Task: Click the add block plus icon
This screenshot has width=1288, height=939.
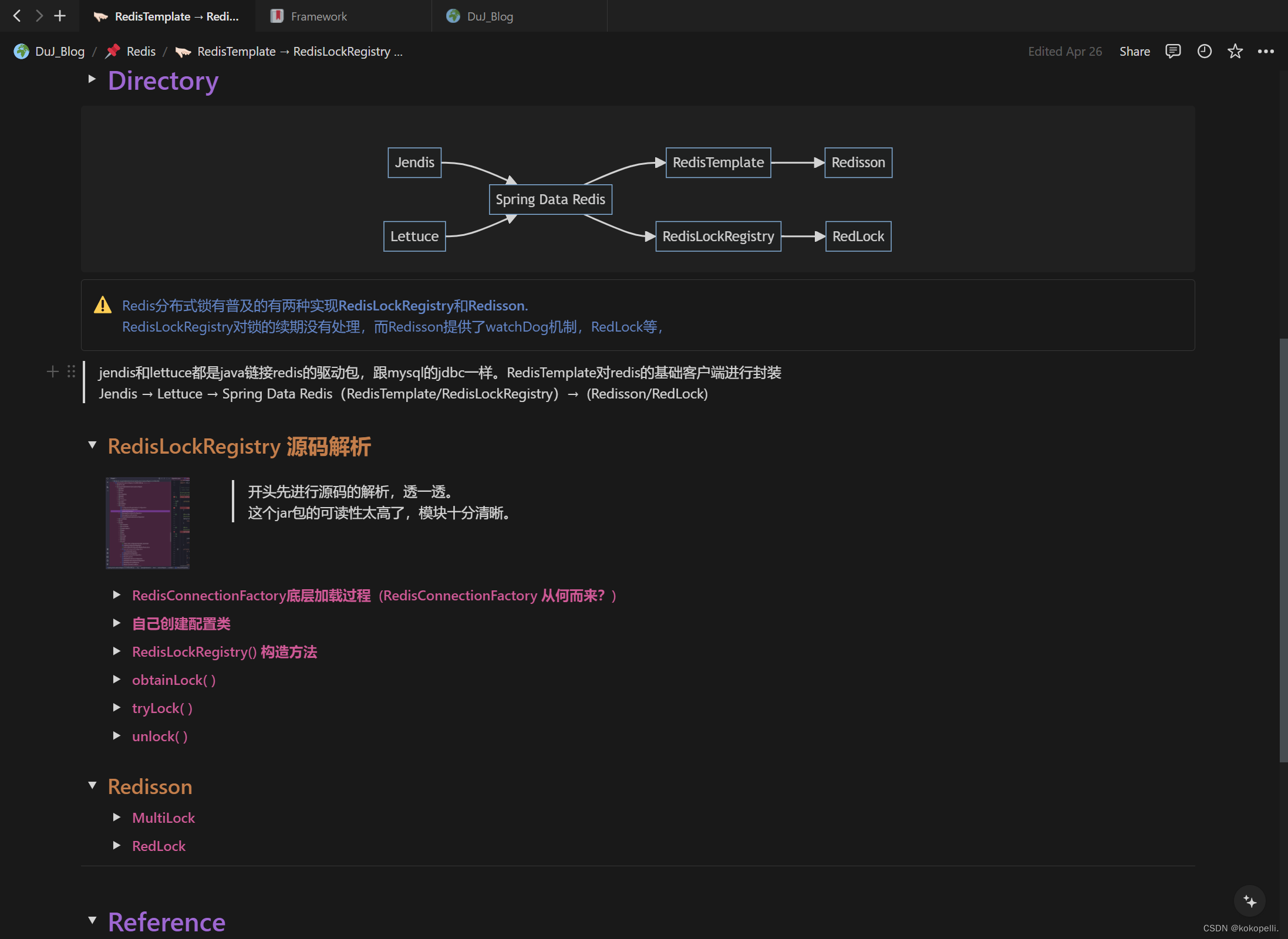Action: pos(52,371)
